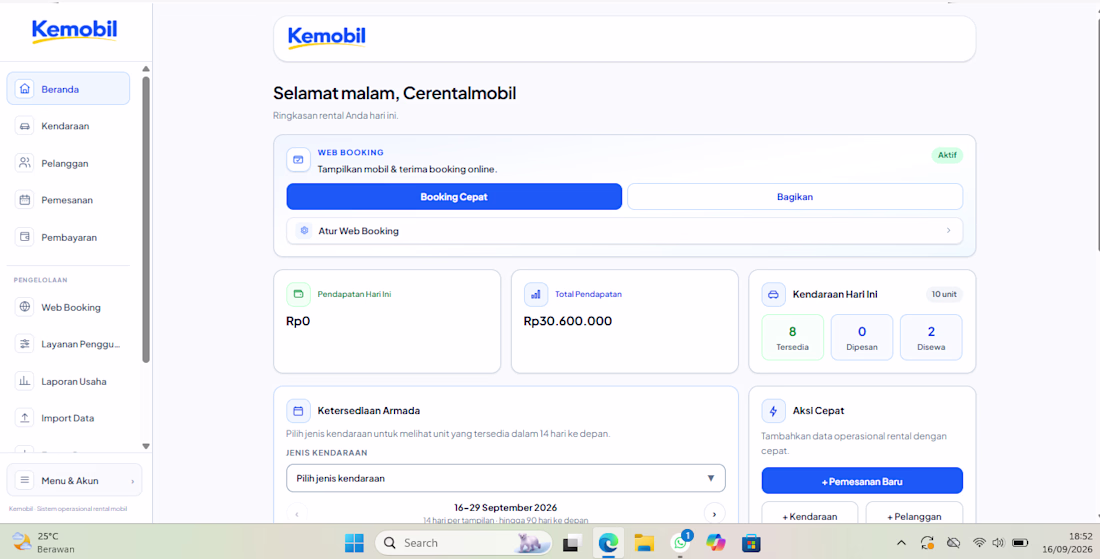Click the 10 unit badge
Screen dimensions: 1100x559
pyautogui.click(x=944, y=295)
